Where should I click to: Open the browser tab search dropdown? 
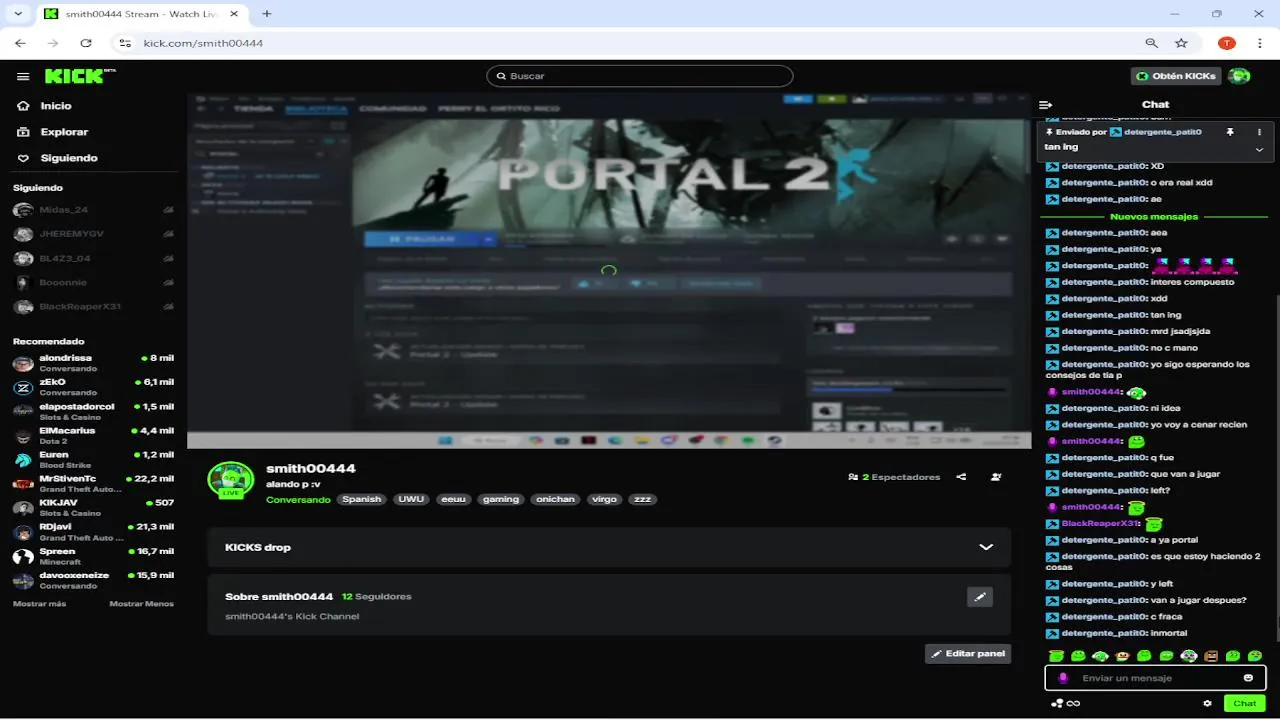pyautogui.click(x=18, y=14)
